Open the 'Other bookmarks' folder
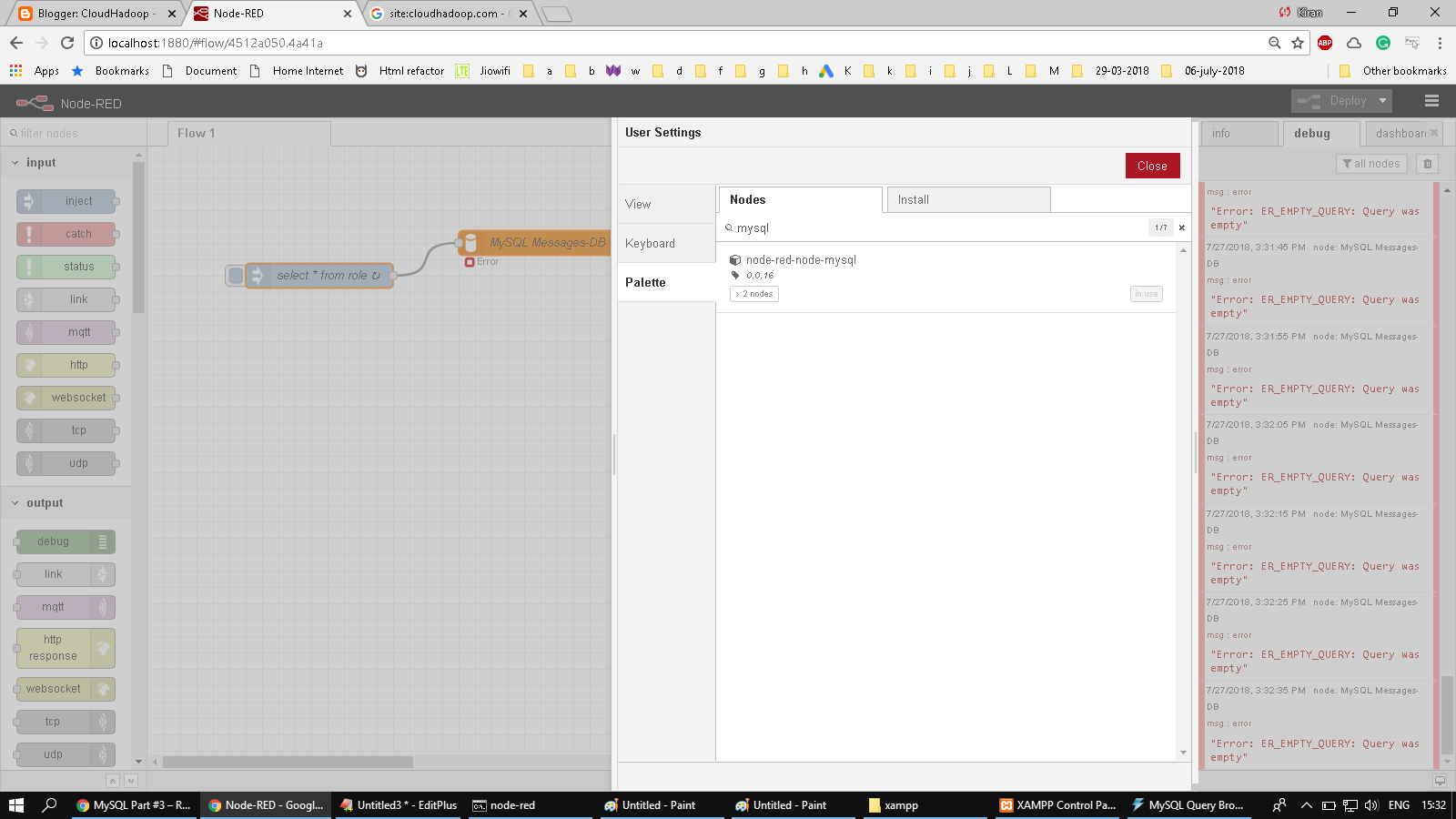 tap(1393, 71)
